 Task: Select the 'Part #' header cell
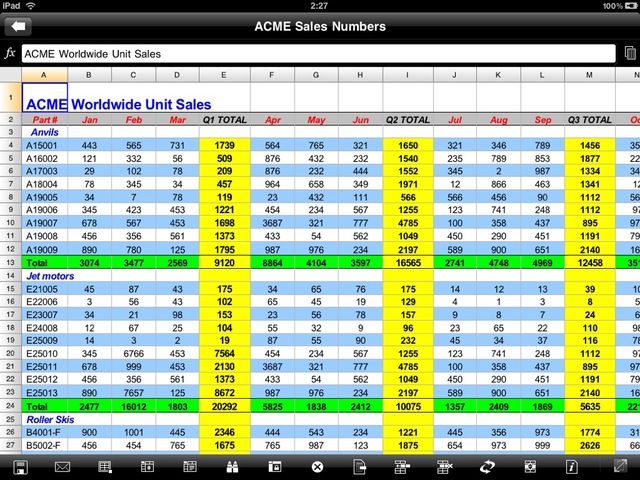[x=44, y=120]
